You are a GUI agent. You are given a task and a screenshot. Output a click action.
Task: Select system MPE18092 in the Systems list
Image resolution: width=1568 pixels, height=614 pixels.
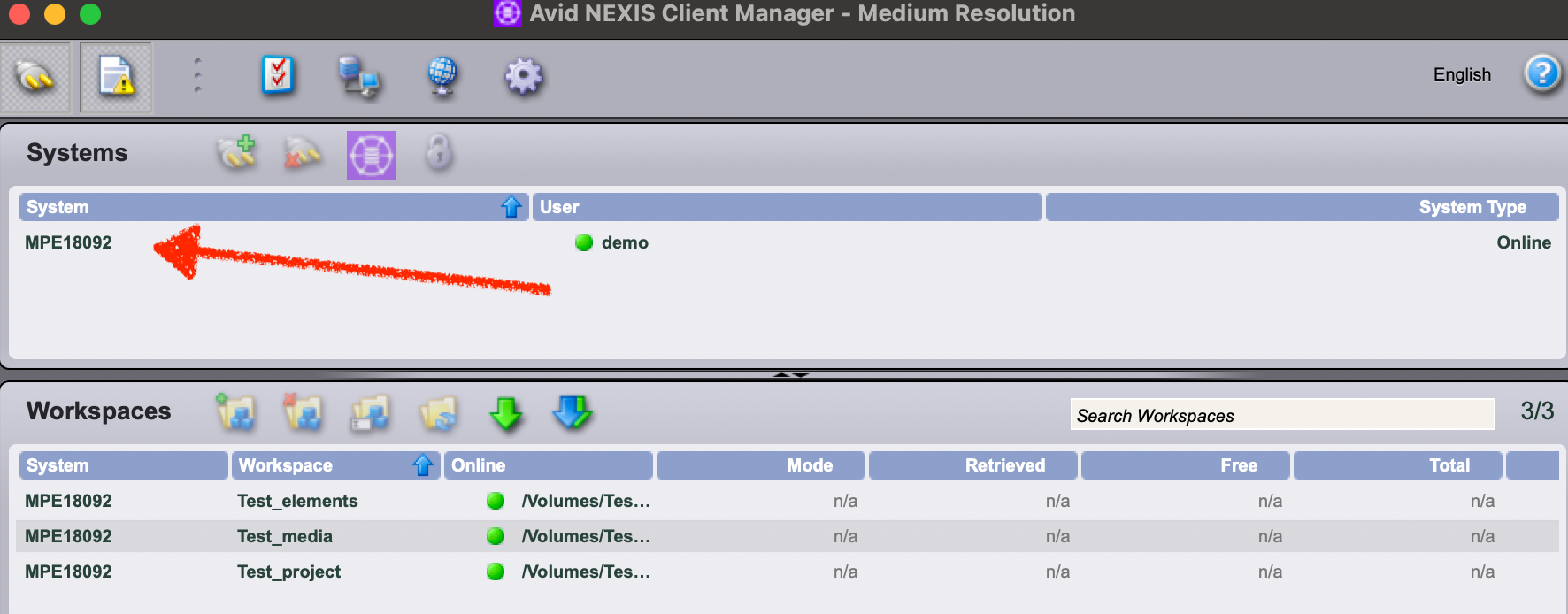pyautogui.click(x=68, y=242)
